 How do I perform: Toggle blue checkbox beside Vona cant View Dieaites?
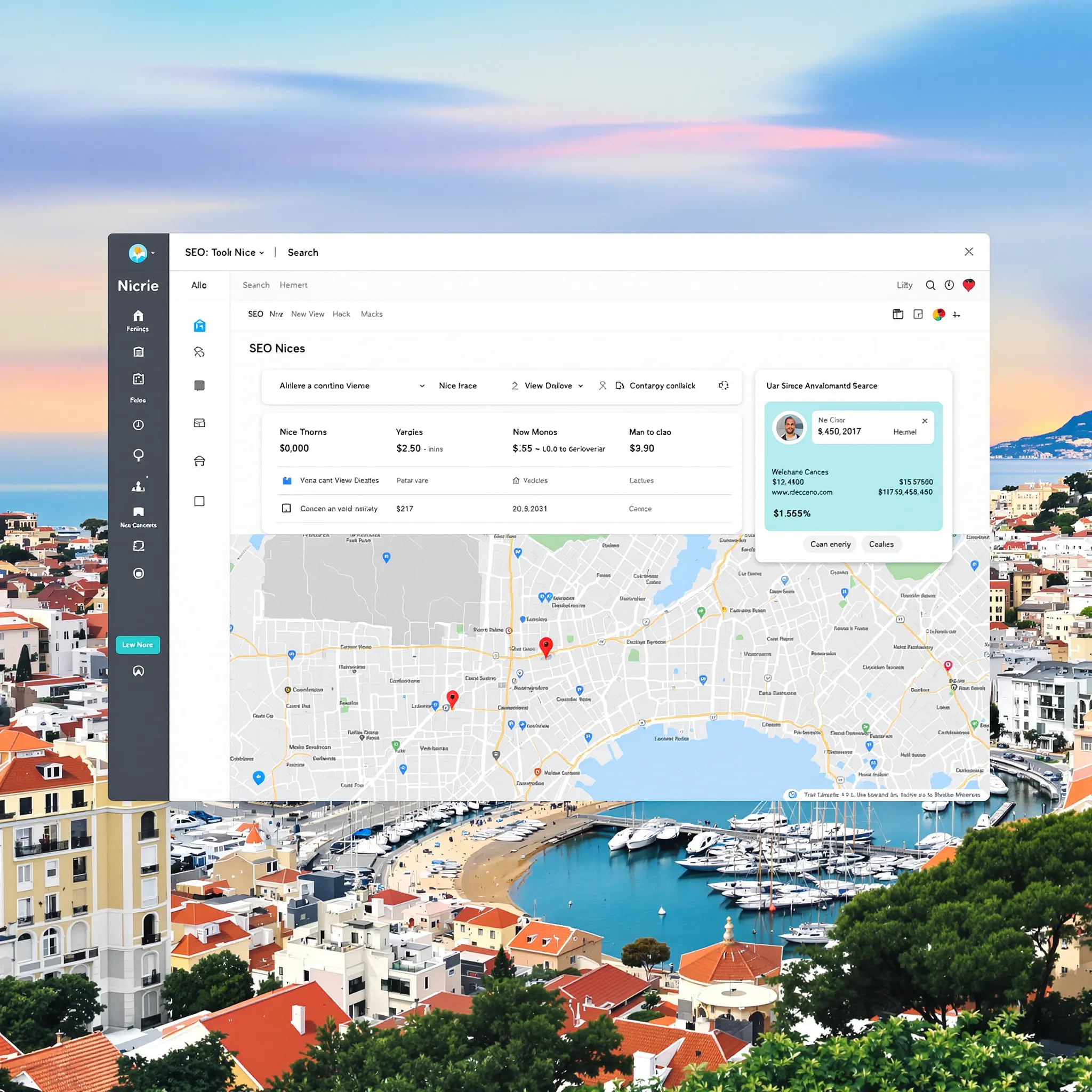pos(286,480)
